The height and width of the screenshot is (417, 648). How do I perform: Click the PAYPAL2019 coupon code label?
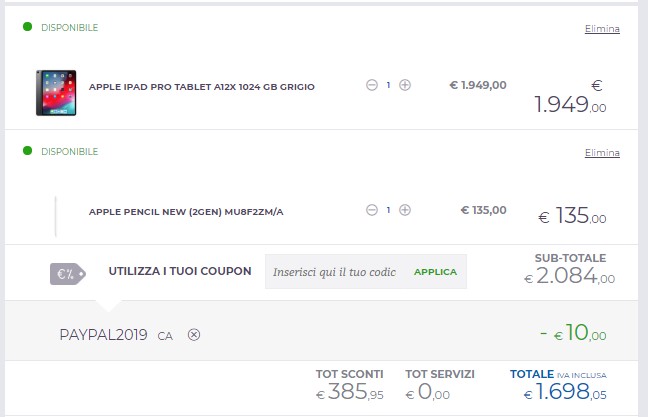point(103,334)
